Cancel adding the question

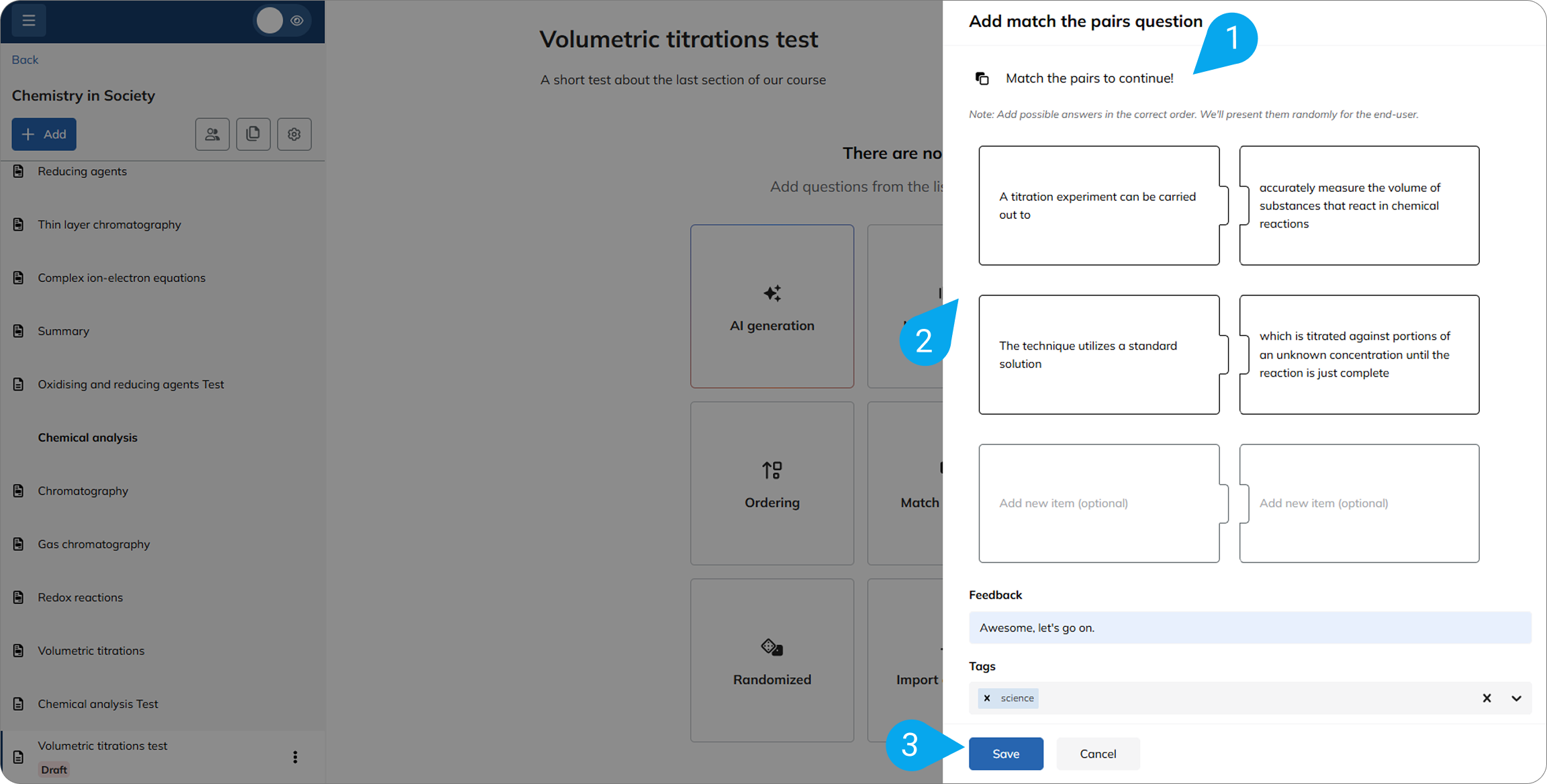pos(1098,754)
